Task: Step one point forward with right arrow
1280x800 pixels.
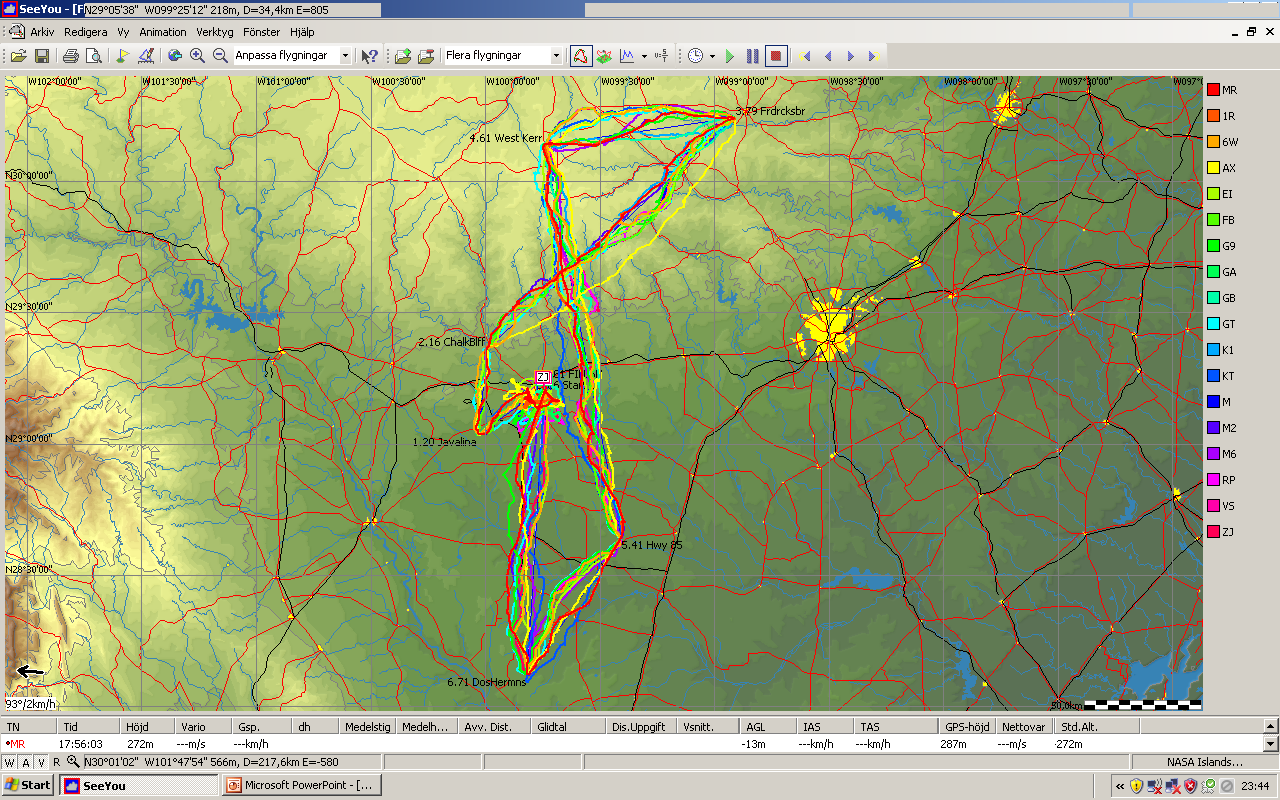Action: pos(851,56)
